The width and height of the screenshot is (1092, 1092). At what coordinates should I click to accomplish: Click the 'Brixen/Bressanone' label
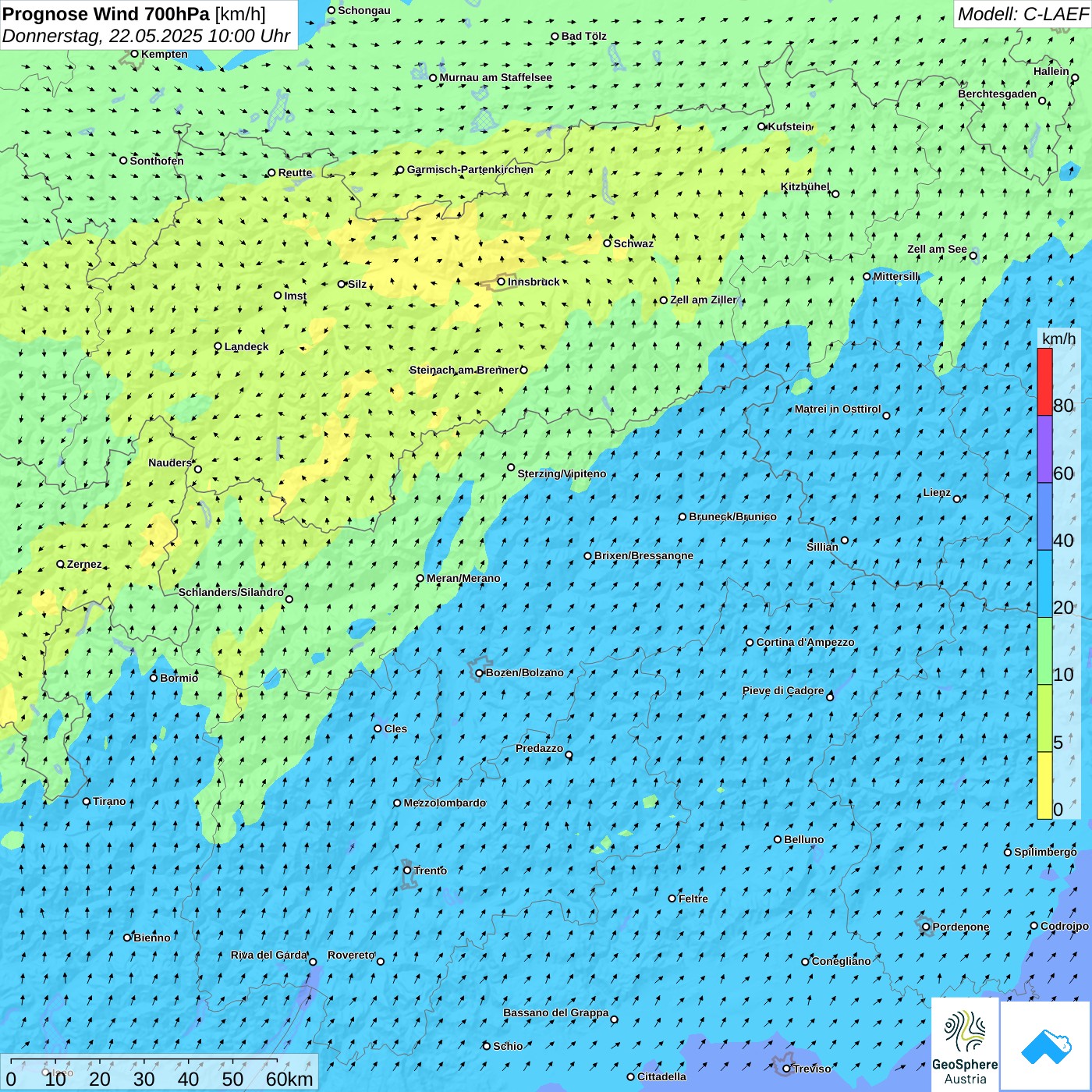643,555
